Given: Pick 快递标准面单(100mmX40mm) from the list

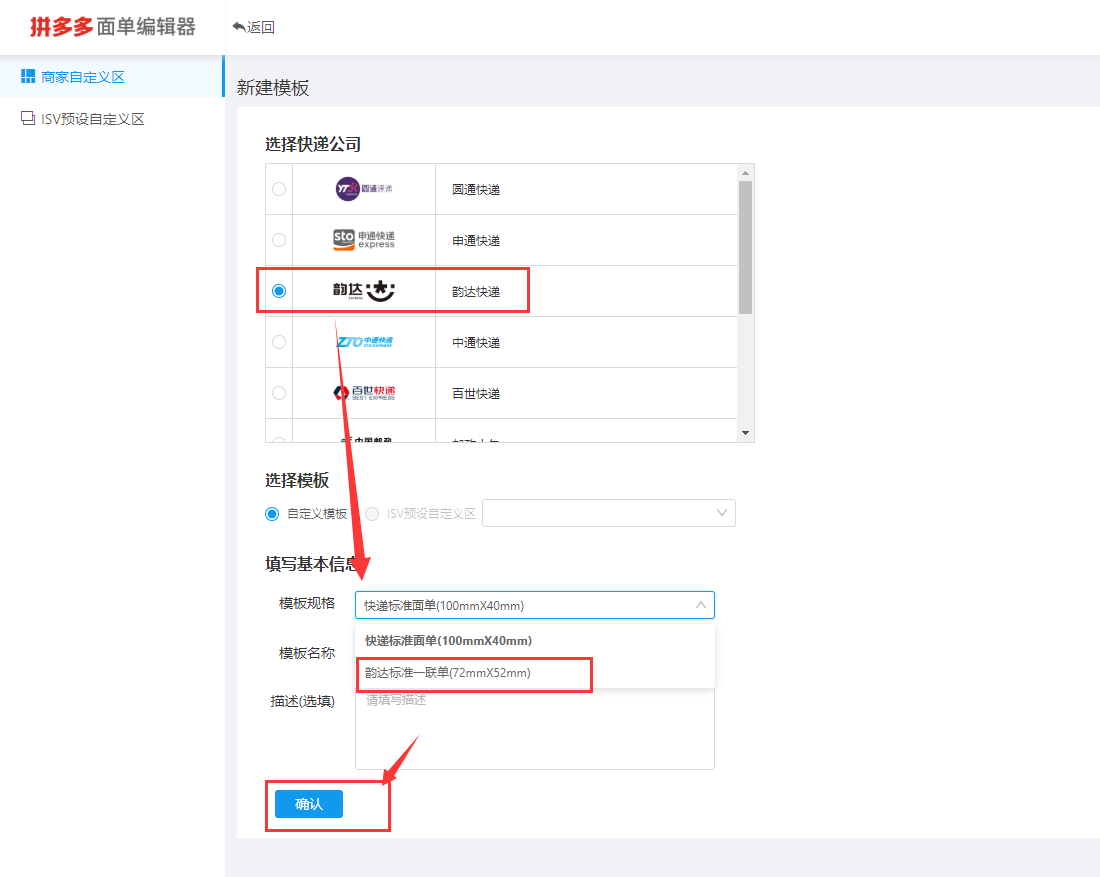Looking at the screenshot, I should 535,641.
